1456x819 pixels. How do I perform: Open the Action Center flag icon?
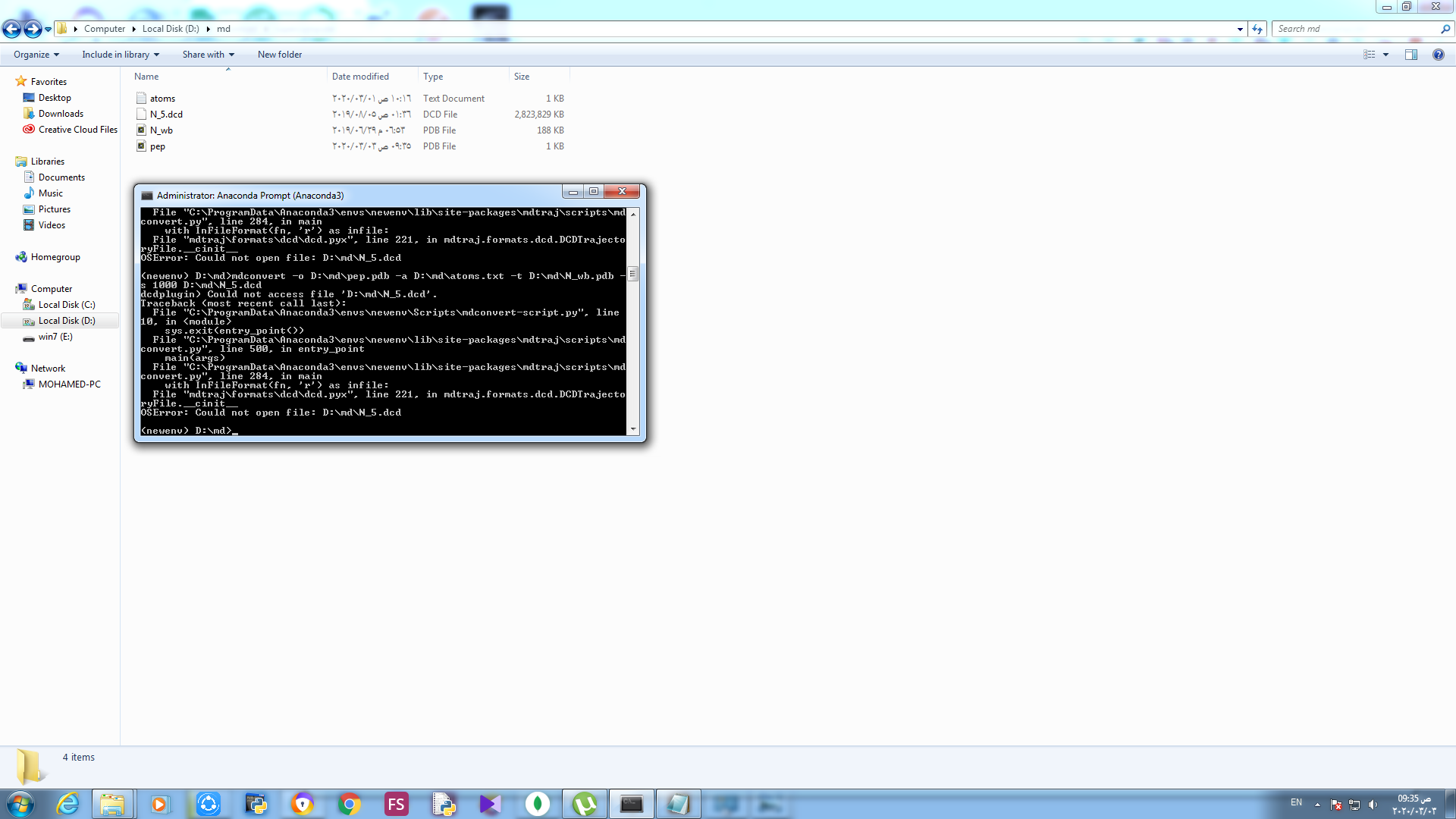point(1337,804)
